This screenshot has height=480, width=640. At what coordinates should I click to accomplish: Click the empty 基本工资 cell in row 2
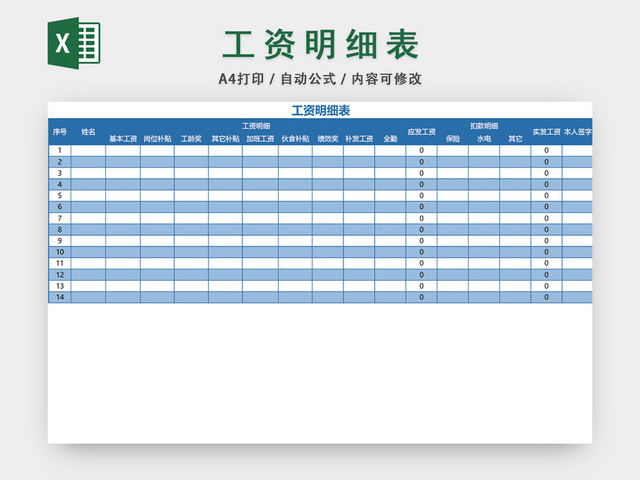[x=123, y=162]
